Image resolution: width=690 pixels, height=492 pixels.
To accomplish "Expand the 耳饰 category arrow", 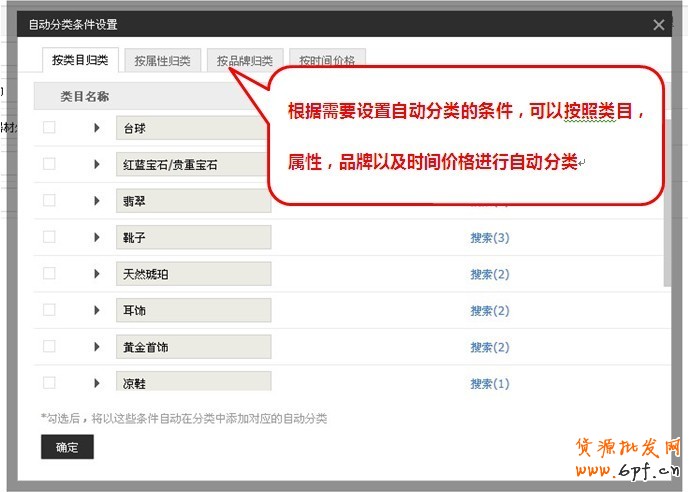I will click(x=97, y=310).
